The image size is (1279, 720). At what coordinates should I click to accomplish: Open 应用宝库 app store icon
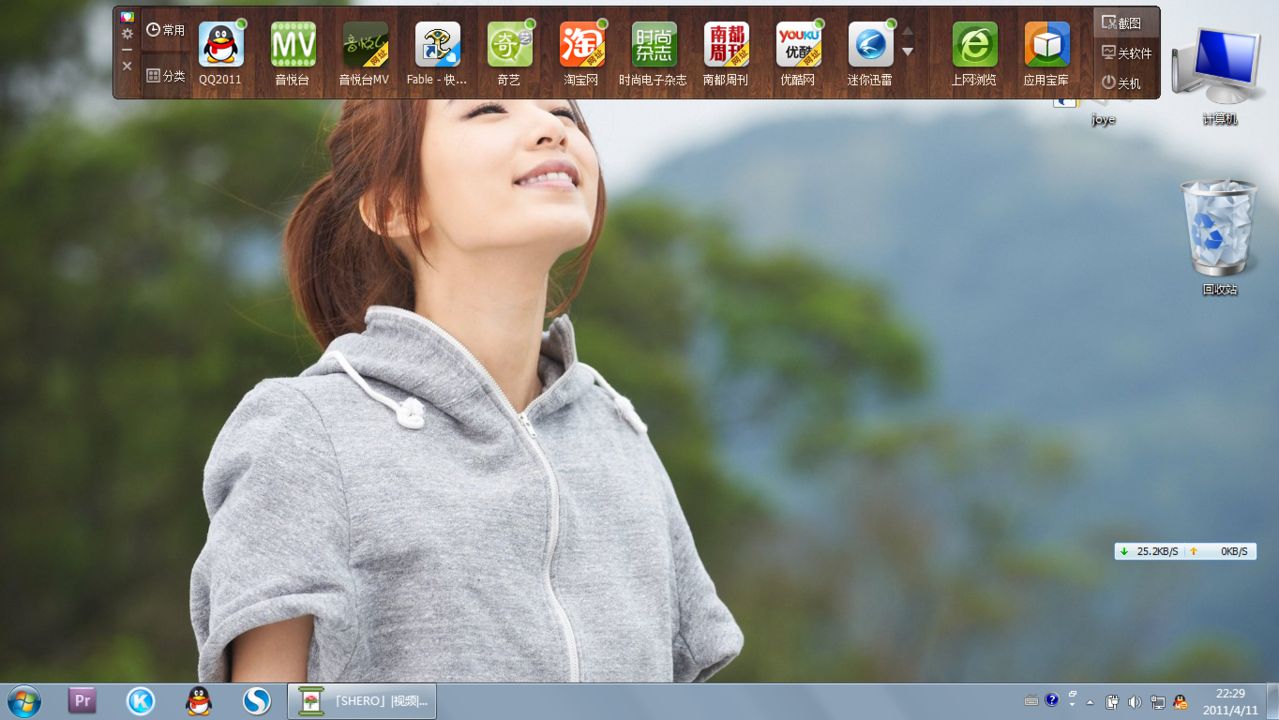pyautogui.click(x=1046, y=45)
